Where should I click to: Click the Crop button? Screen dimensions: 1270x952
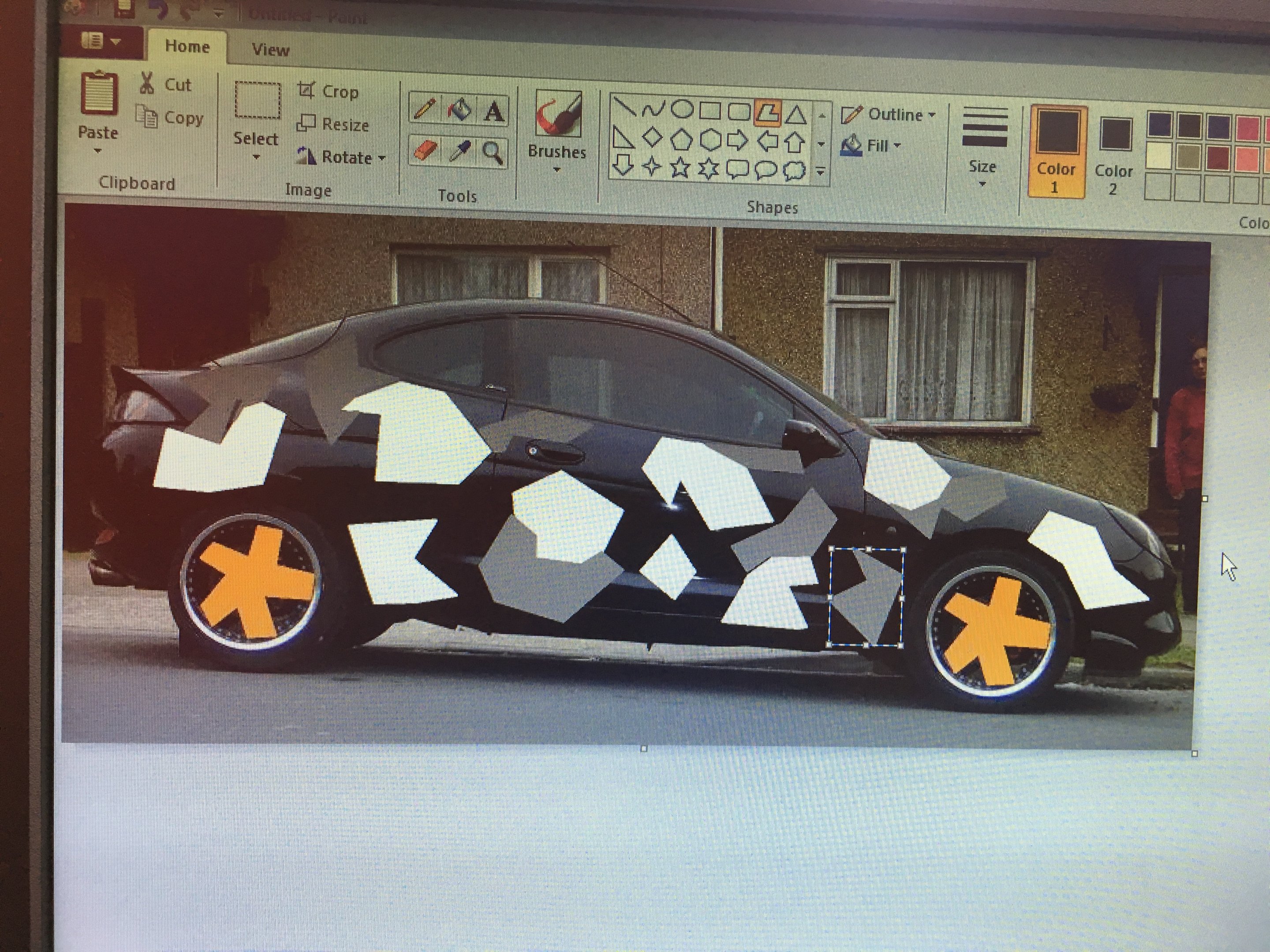point(329,91)
